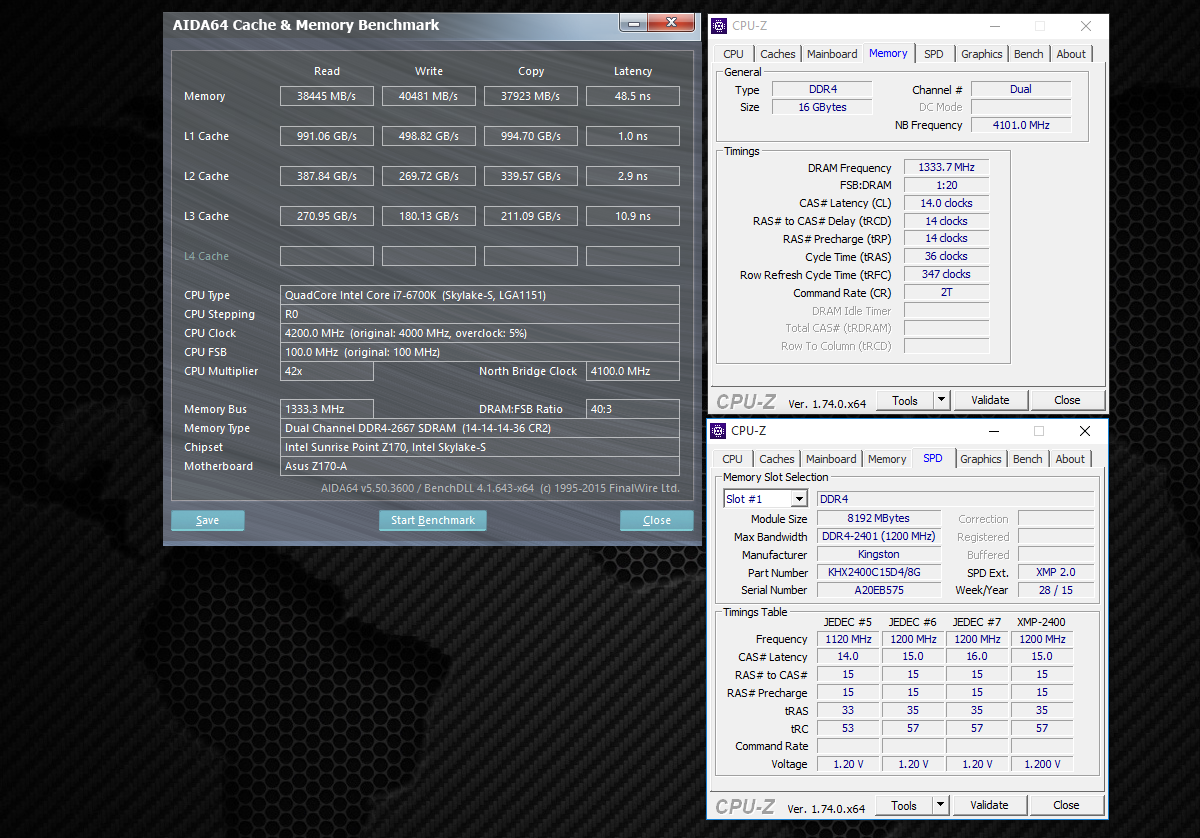Viewport: 1200px width, 838px height.
Task: Open Caches tab in lower CPU-Z window
Action: [777, 459]
